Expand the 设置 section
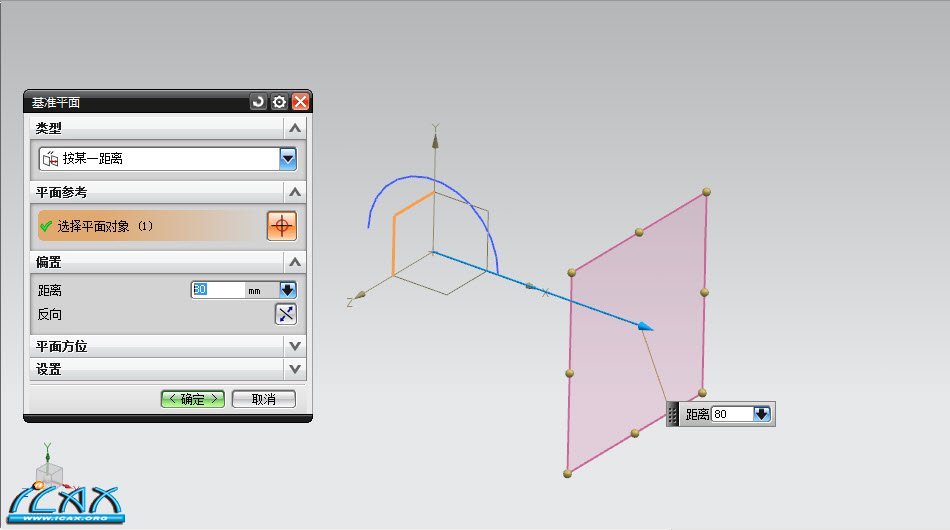Image resolution: width=950 pixels, height=530 pixels. point(294,369)
